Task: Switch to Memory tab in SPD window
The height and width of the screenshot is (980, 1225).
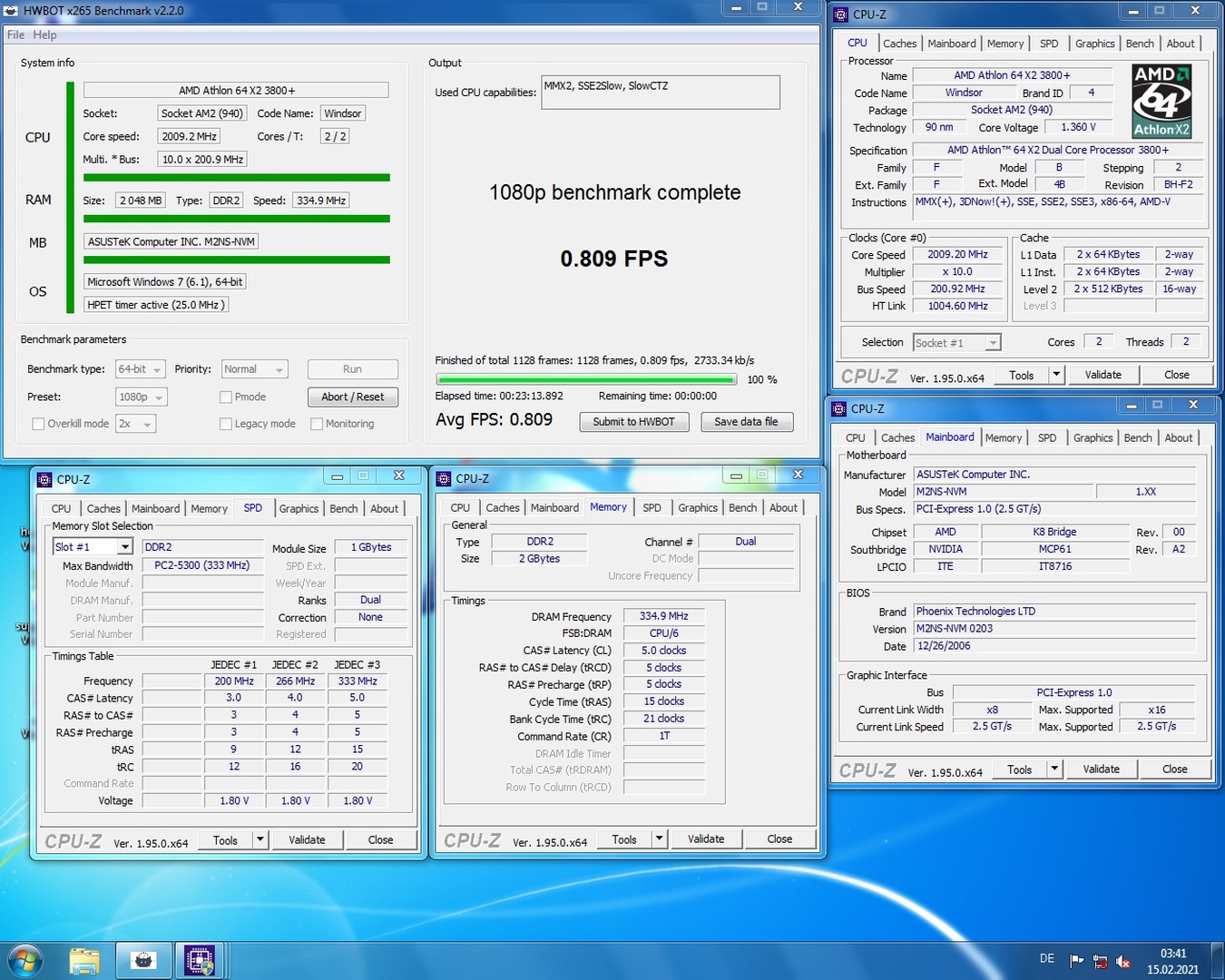Action: point(209,509)
